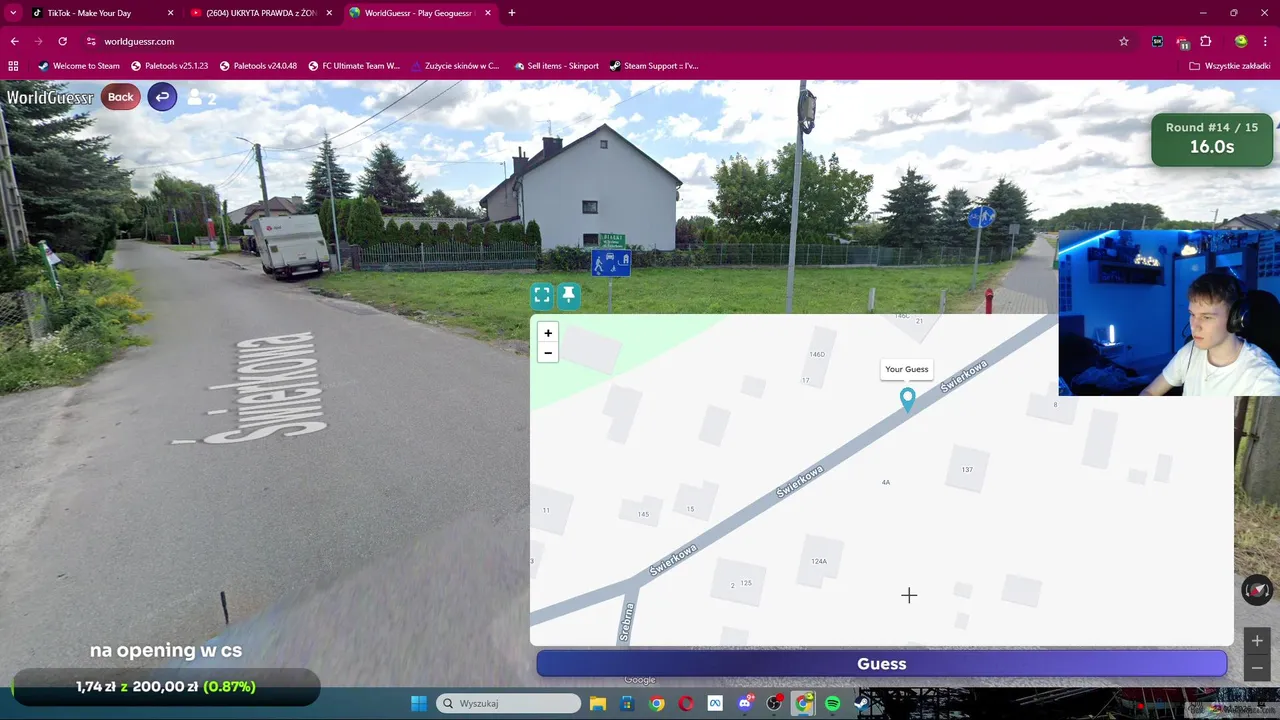Zoom out the guess map

coord(548,353)
